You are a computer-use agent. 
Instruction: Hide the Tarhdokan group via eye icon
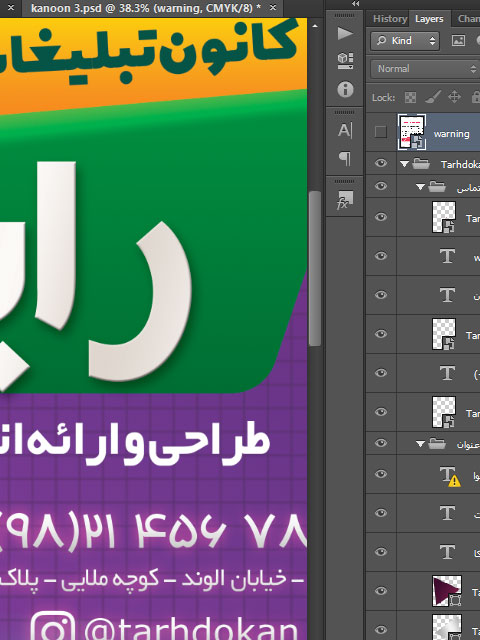pos(381,163)
